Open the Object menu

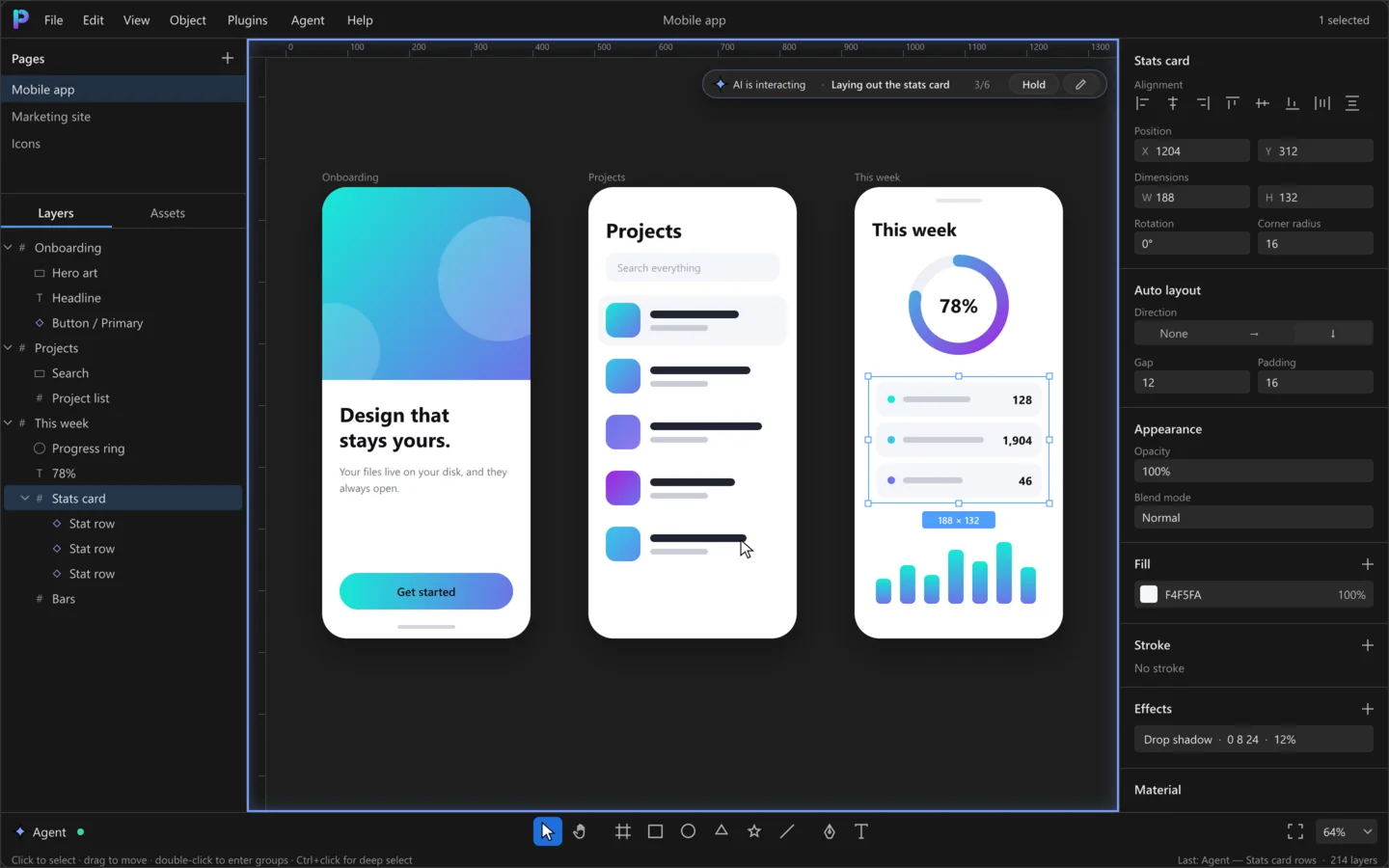[x=188, y=19]
